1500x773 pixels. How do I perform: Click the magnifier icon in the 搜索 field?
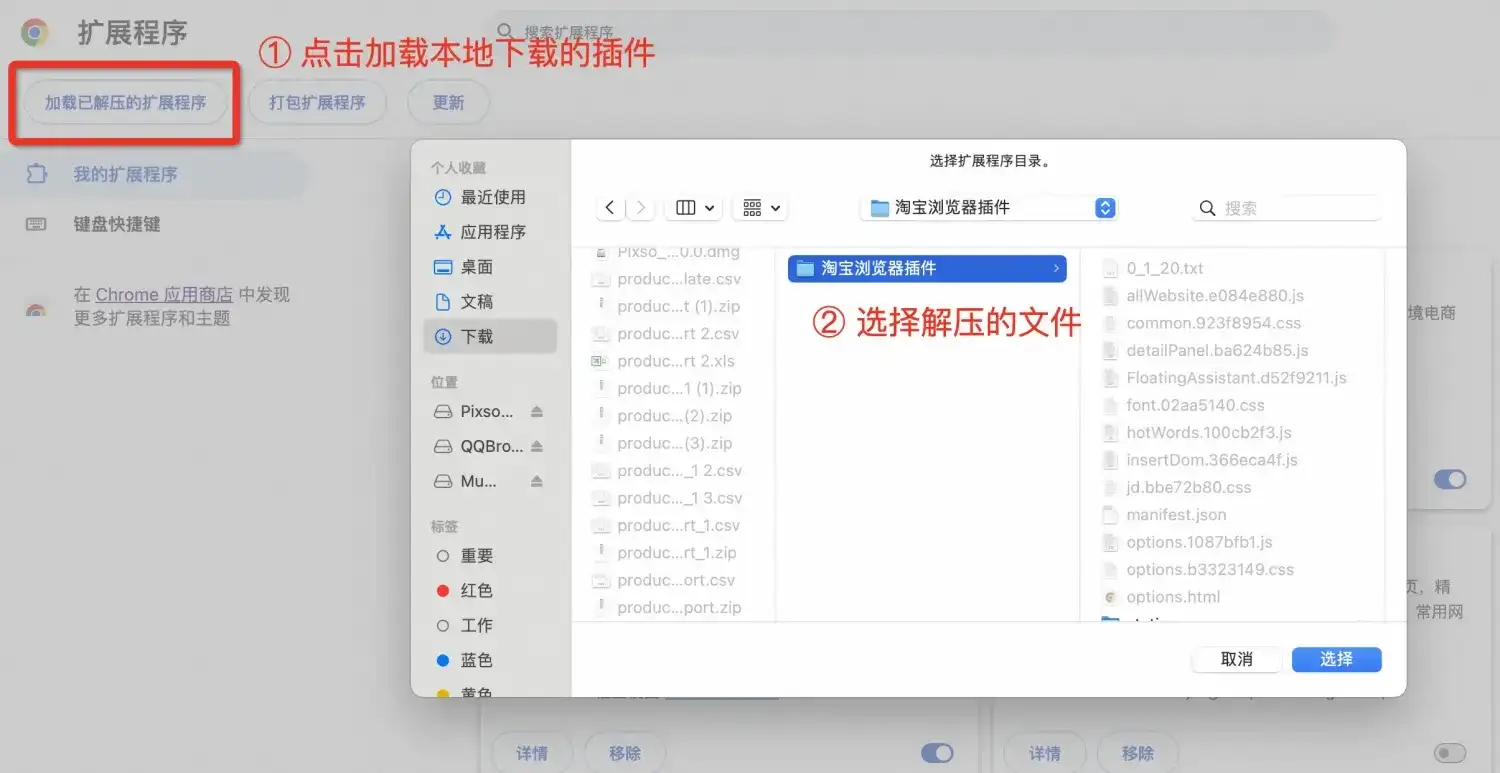(1206, 207)
